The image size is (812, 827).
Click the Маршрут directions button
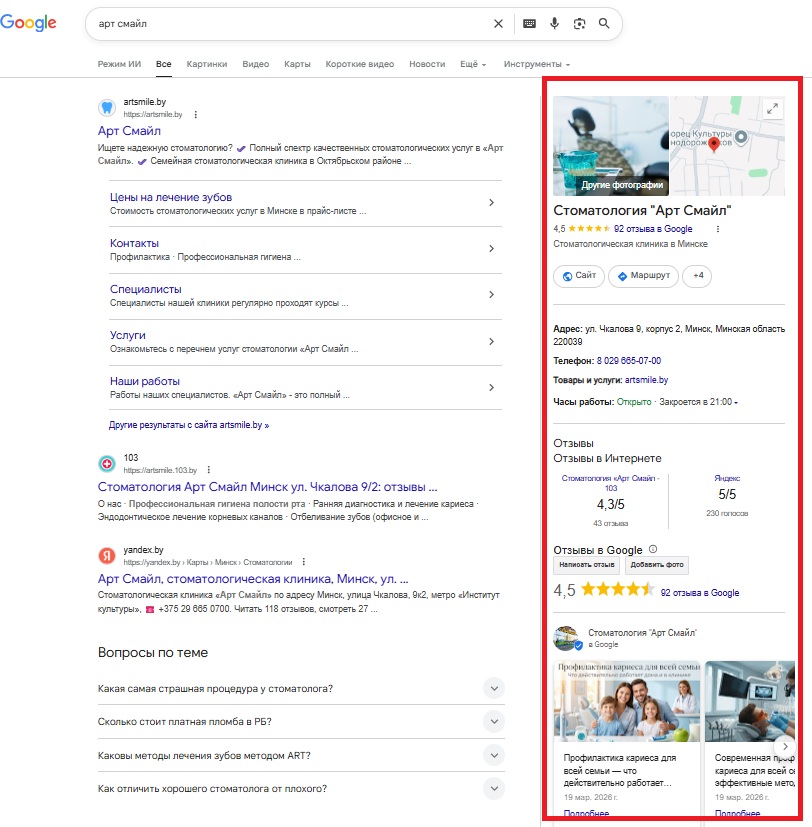click(x=643, y=276)
